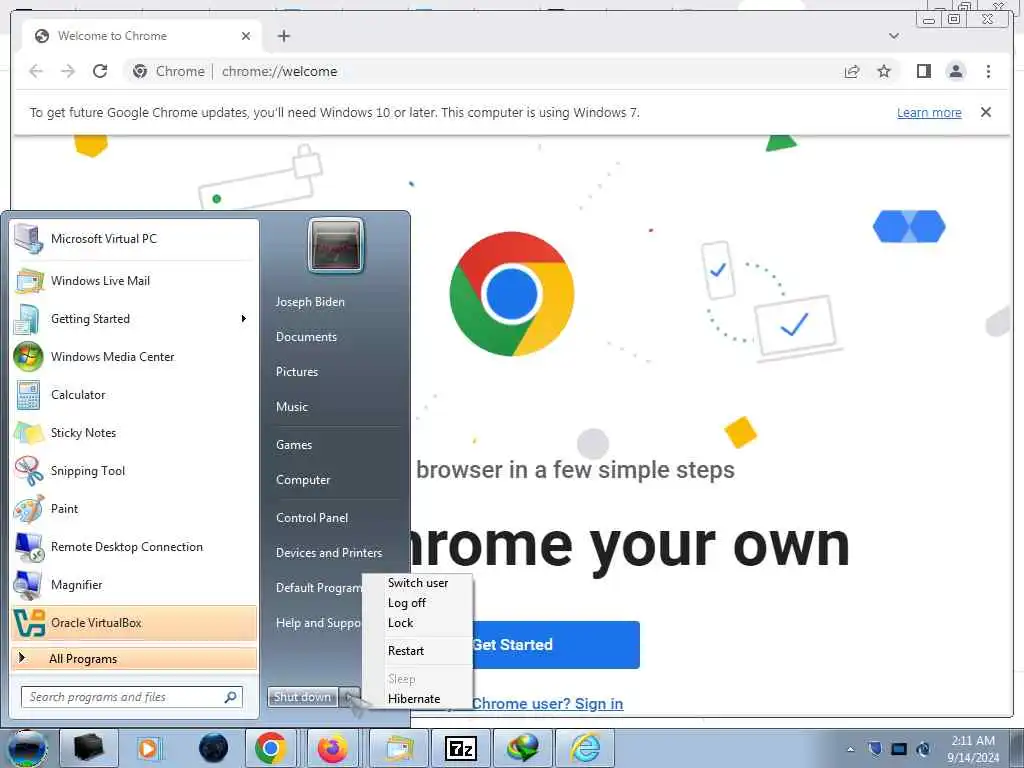
Task: Open Chrome tab search chevron
Action: coord(894,36)
